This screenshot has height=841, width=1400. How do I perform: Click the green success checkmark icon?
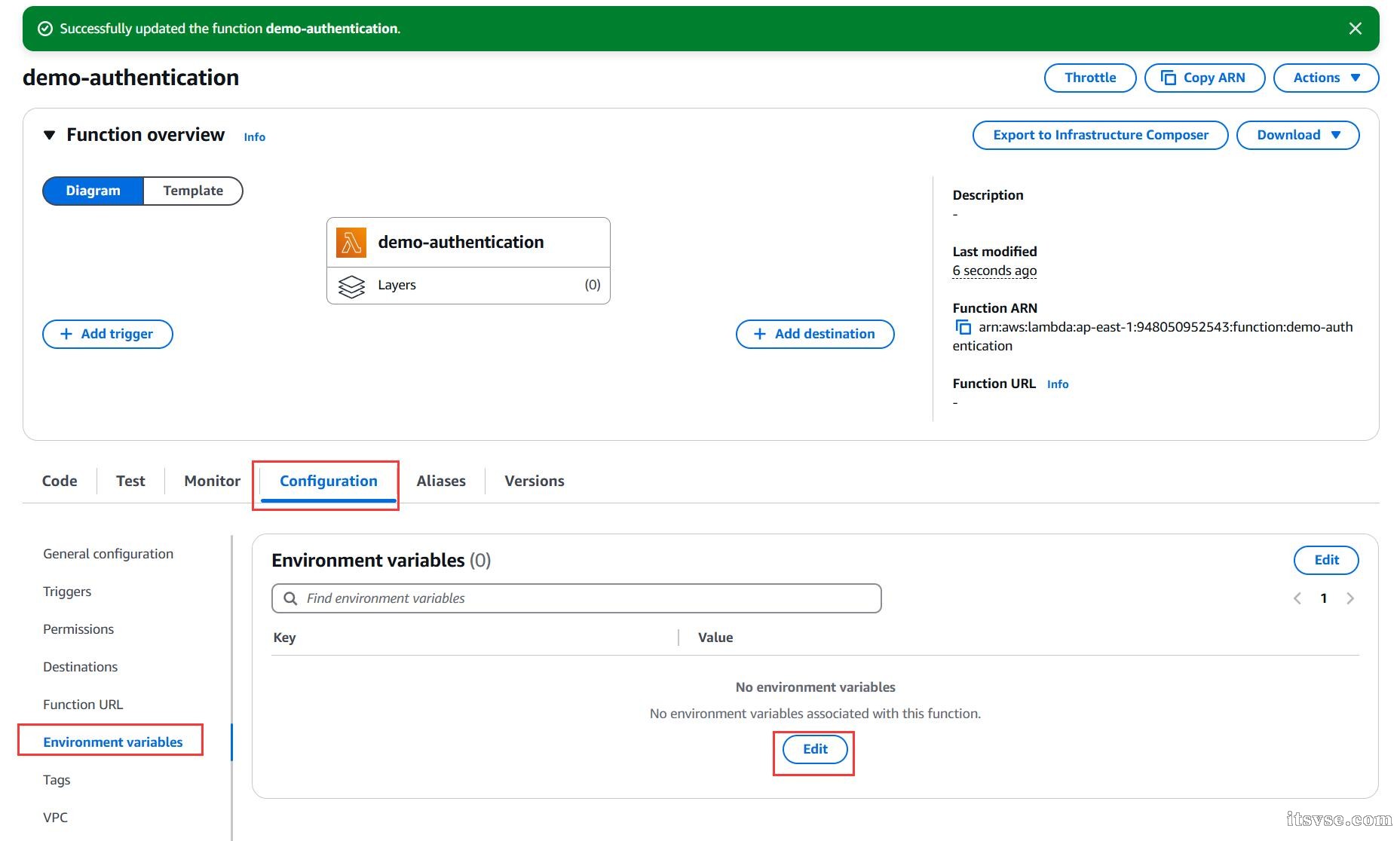tap(45, 29)
